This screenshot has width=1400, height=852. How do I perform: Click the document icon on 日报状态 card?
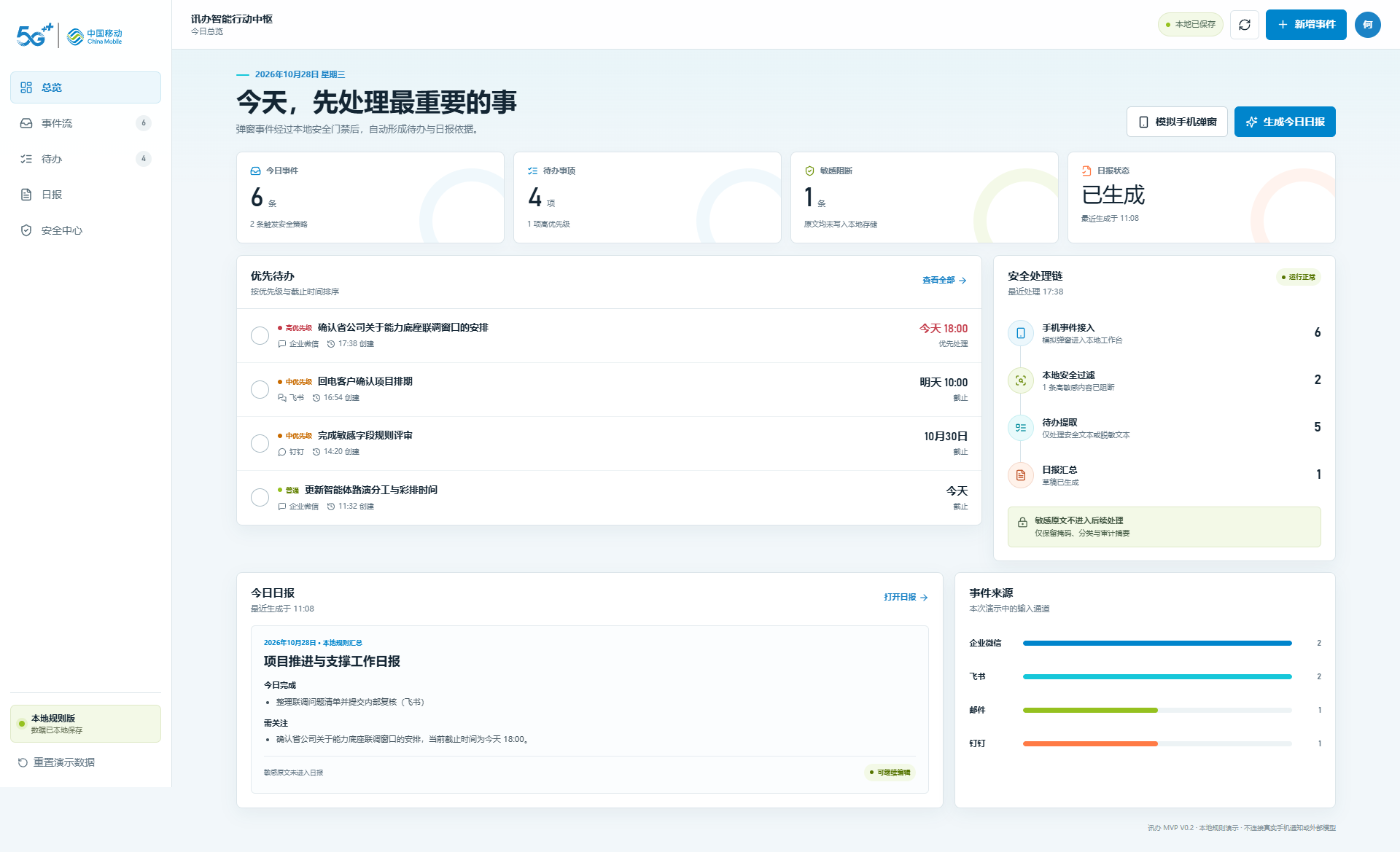pos(1086,171)
